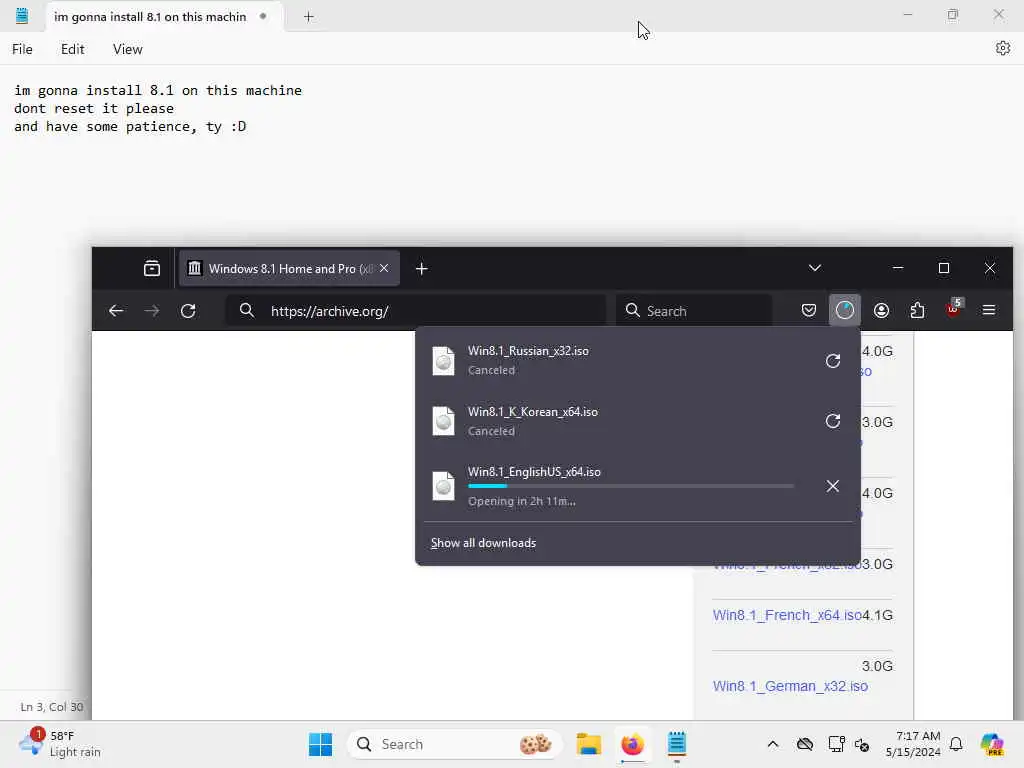
Task: Open the Notepad File menu
Action: pos(22,49)
